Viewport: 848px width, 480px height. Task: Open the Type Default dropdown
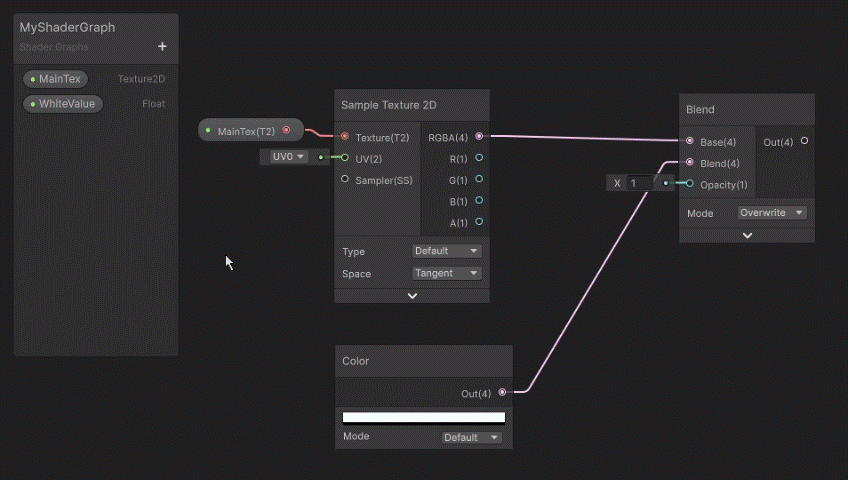pyautogui.click(x=447, y=251)
